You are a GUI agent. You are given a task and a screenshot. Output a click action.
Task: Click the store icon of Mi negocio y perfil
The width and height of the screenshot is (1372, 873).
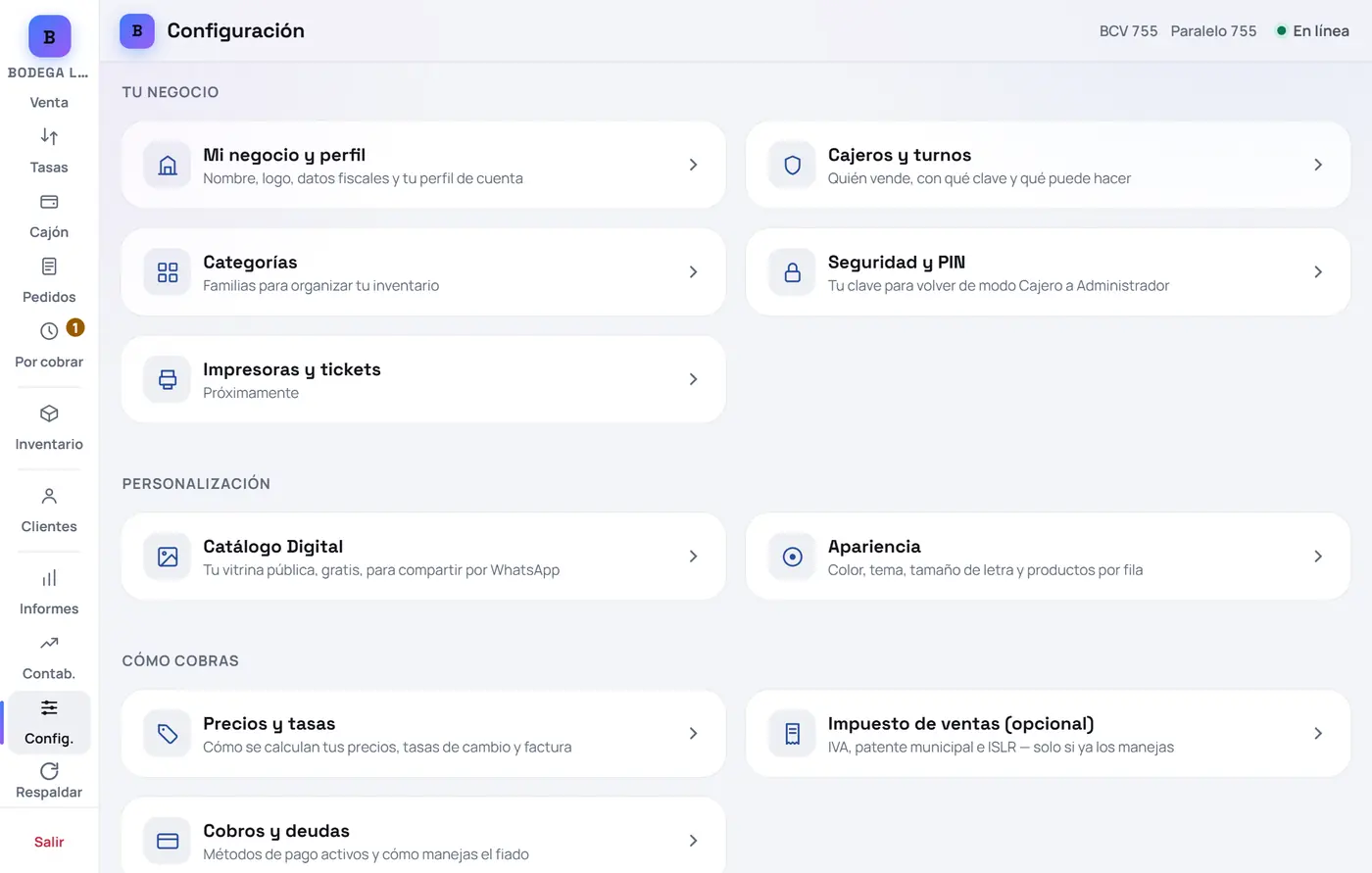tap(168, 165)
